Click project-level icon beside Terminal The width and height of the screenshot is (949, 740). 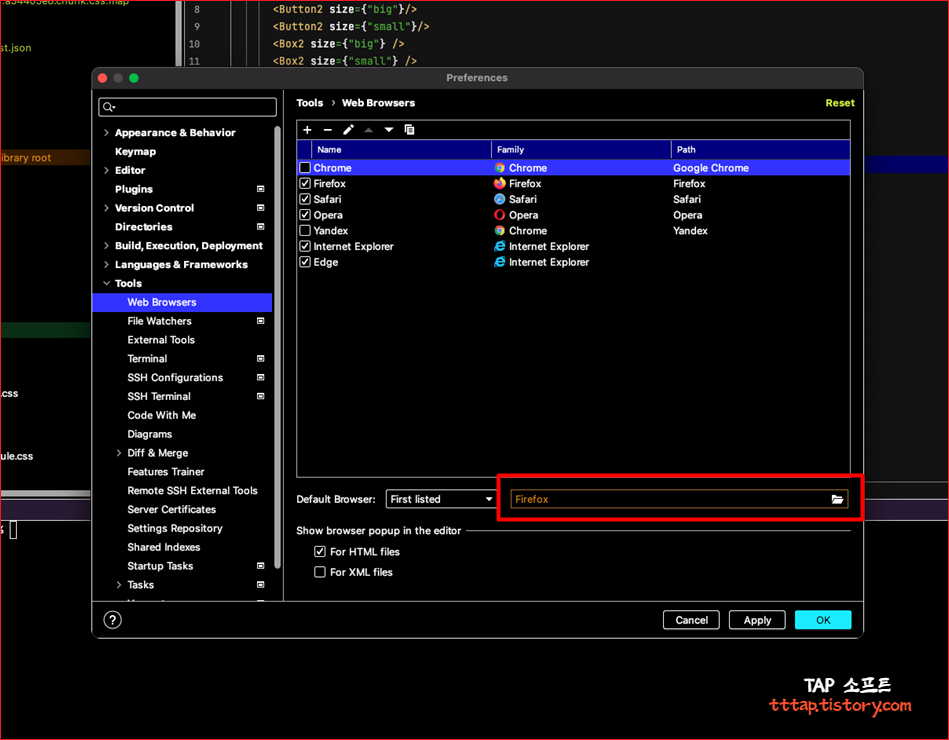click(x=261, y=358)
